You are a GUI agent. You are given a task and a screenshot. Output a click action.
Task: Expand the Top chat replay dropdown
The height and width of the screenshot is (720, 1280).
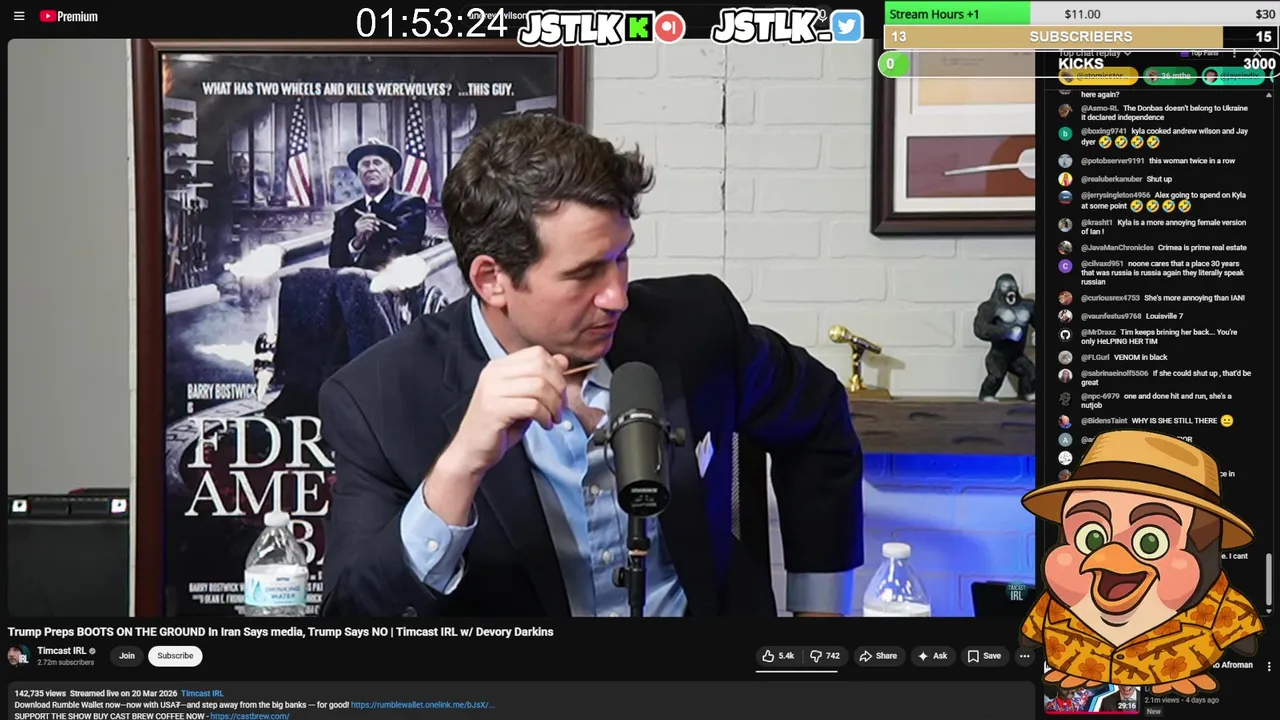[x=1095, y=53]
